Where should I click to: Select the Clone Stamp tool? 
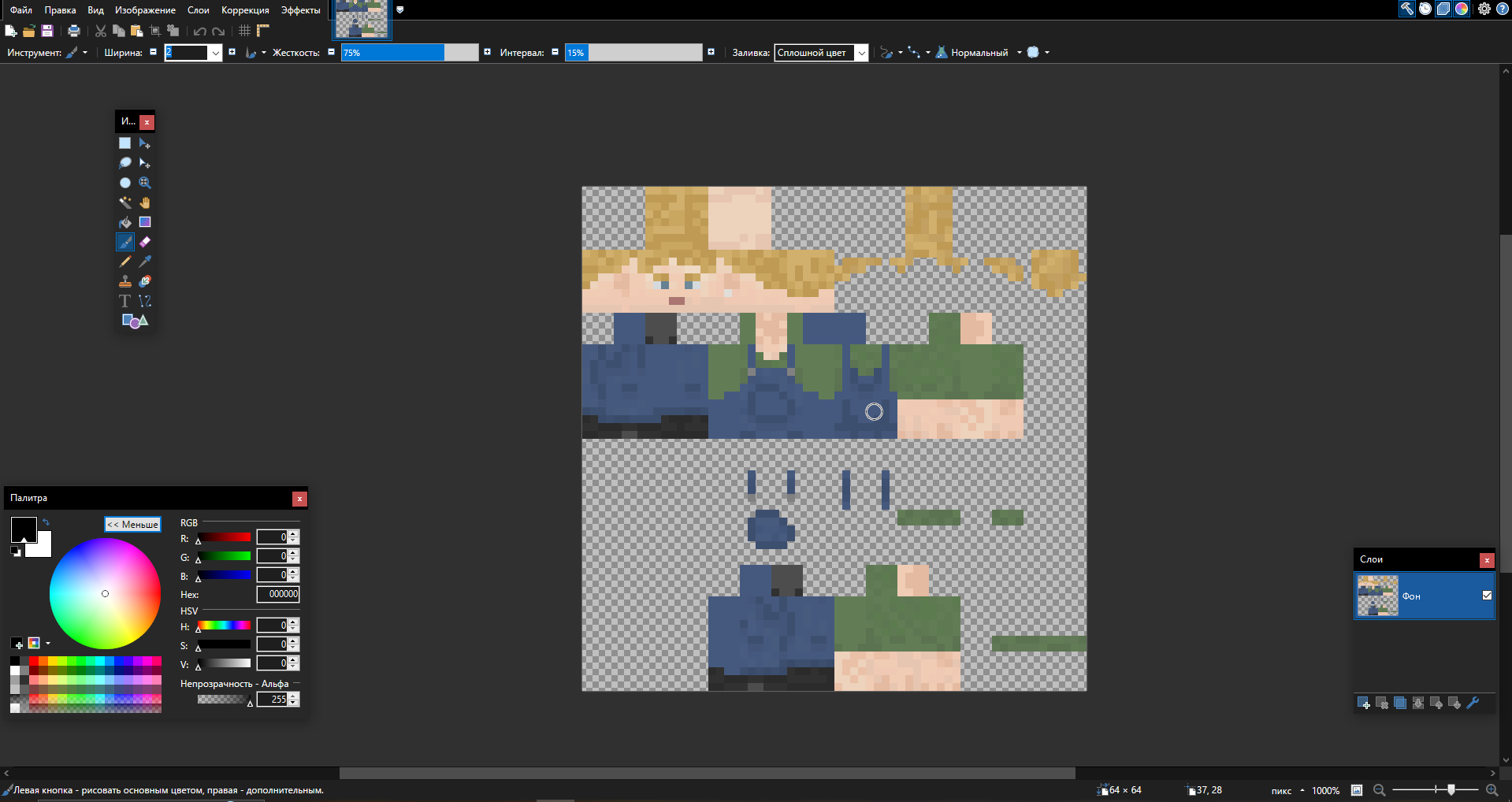pos(124,281)
